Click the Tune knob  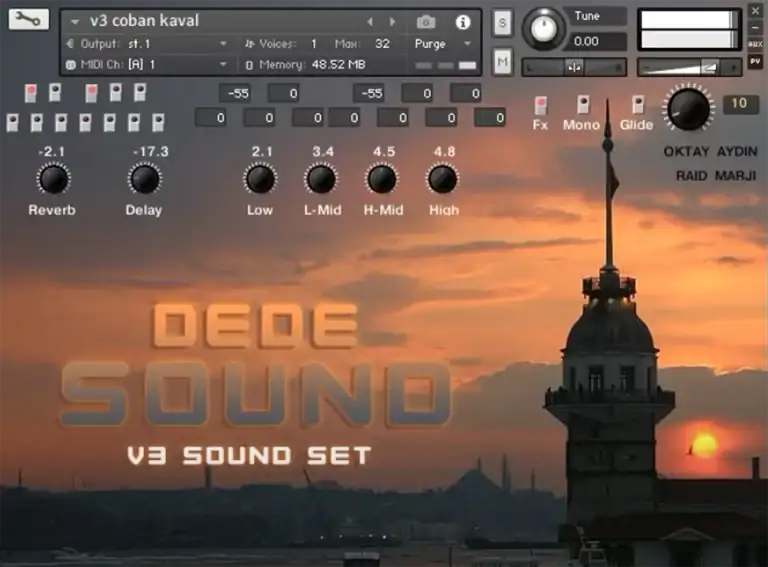543,29
